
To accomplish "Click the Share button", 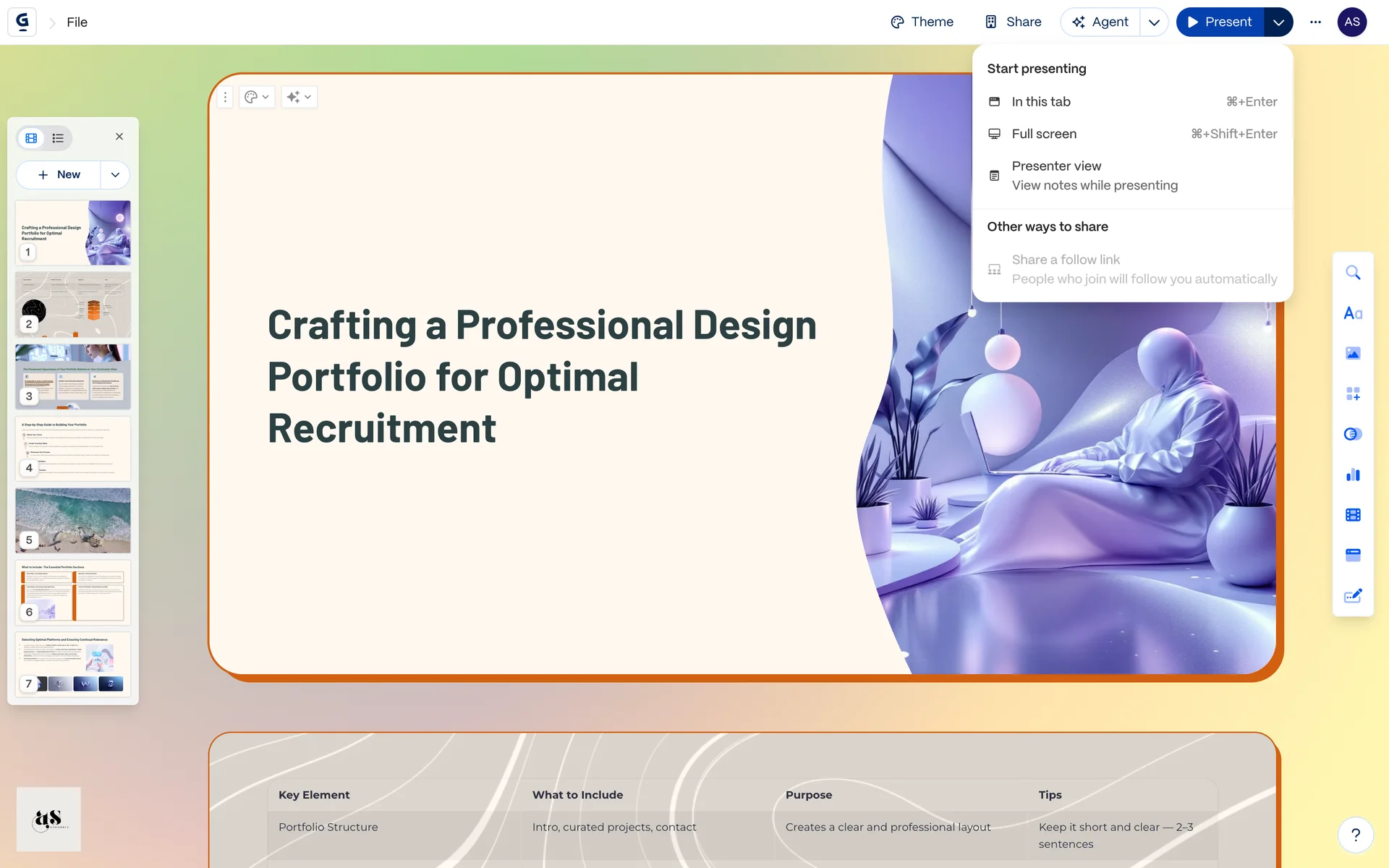I will point(1014,22).
